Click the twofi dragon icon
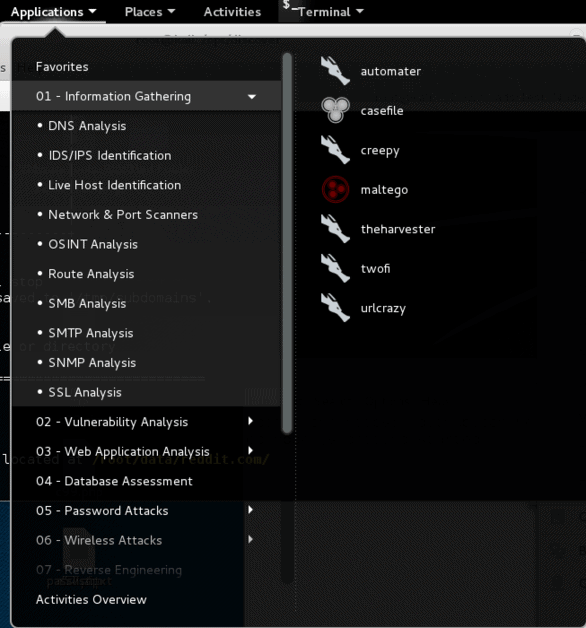Viewport: 586px width, 628px height. [x=335, y=268]
